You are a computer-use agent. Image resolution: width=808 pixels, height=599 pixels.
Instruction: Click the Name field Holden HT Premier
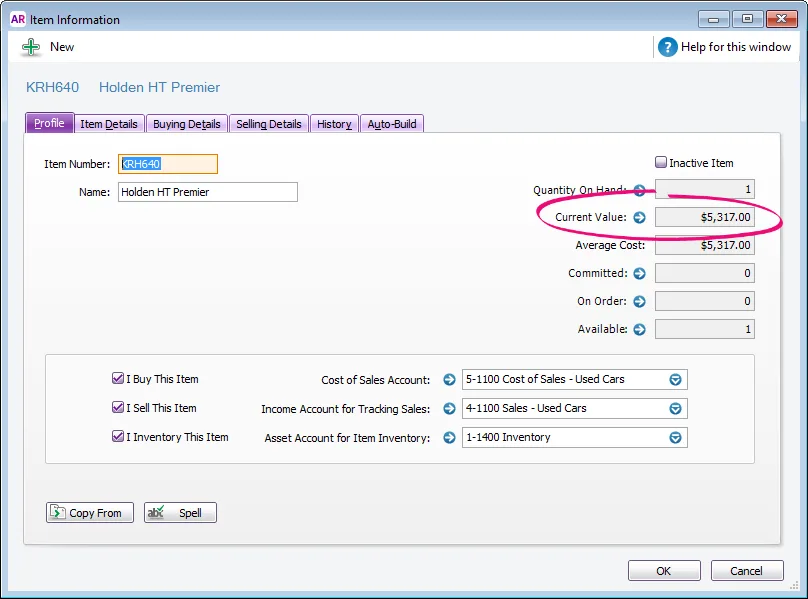[208, 192]
